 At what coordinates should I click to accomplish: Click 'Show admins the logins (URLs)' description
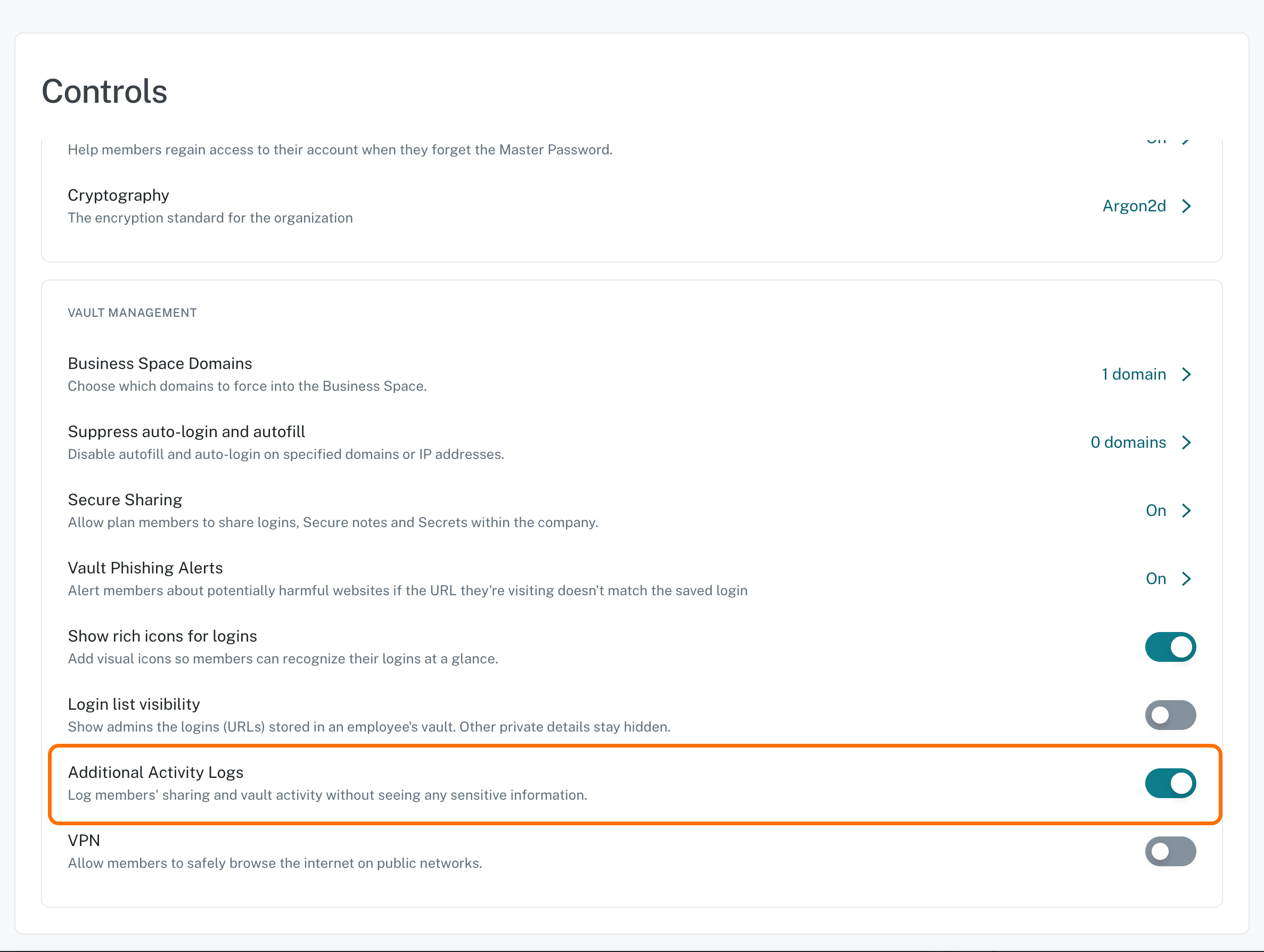click(369, 727)
